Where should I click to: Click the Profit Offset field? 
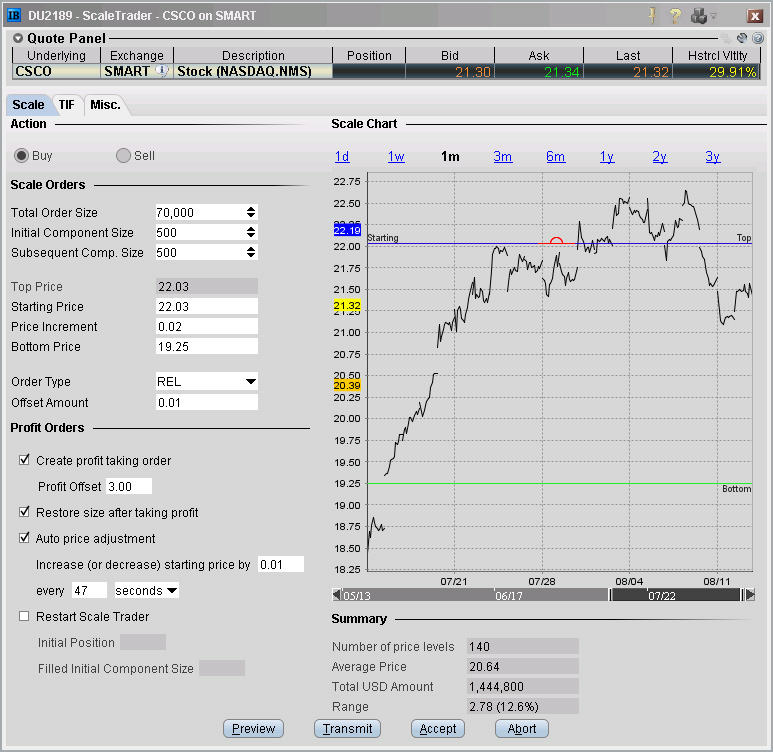[129, 486]
